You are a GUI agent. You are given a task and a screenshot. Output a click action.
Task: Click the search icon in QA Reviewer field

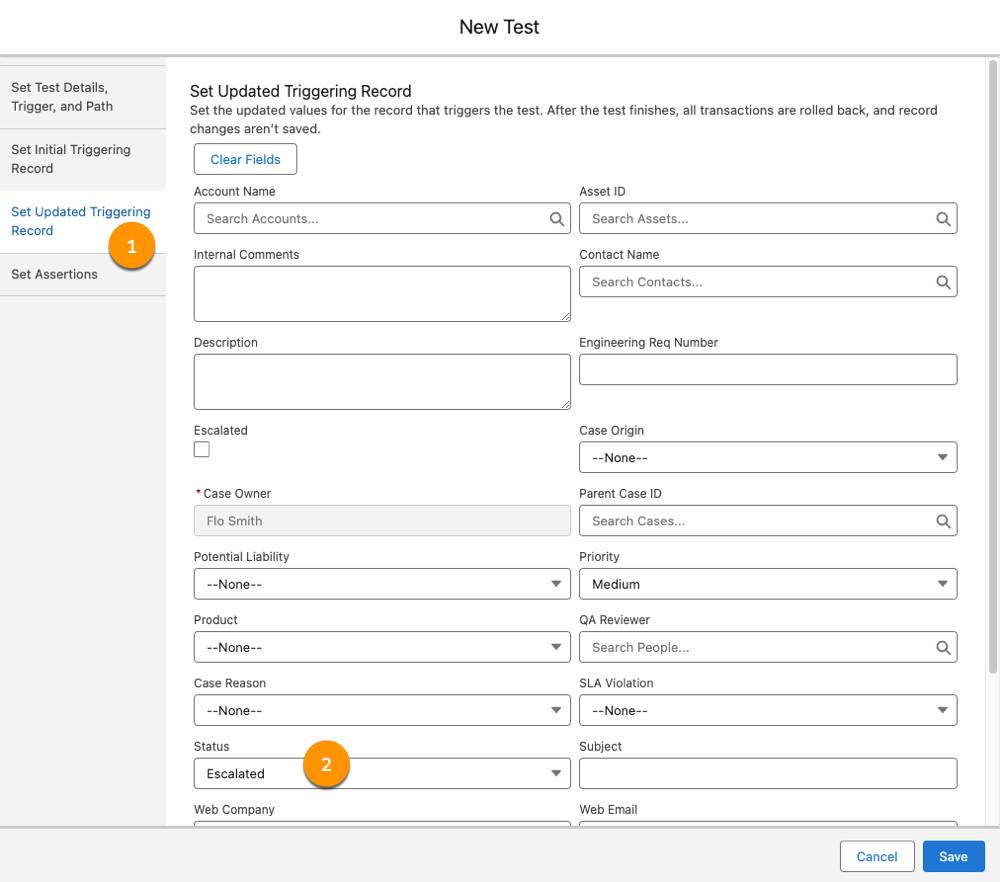click(x=943, y=647)
